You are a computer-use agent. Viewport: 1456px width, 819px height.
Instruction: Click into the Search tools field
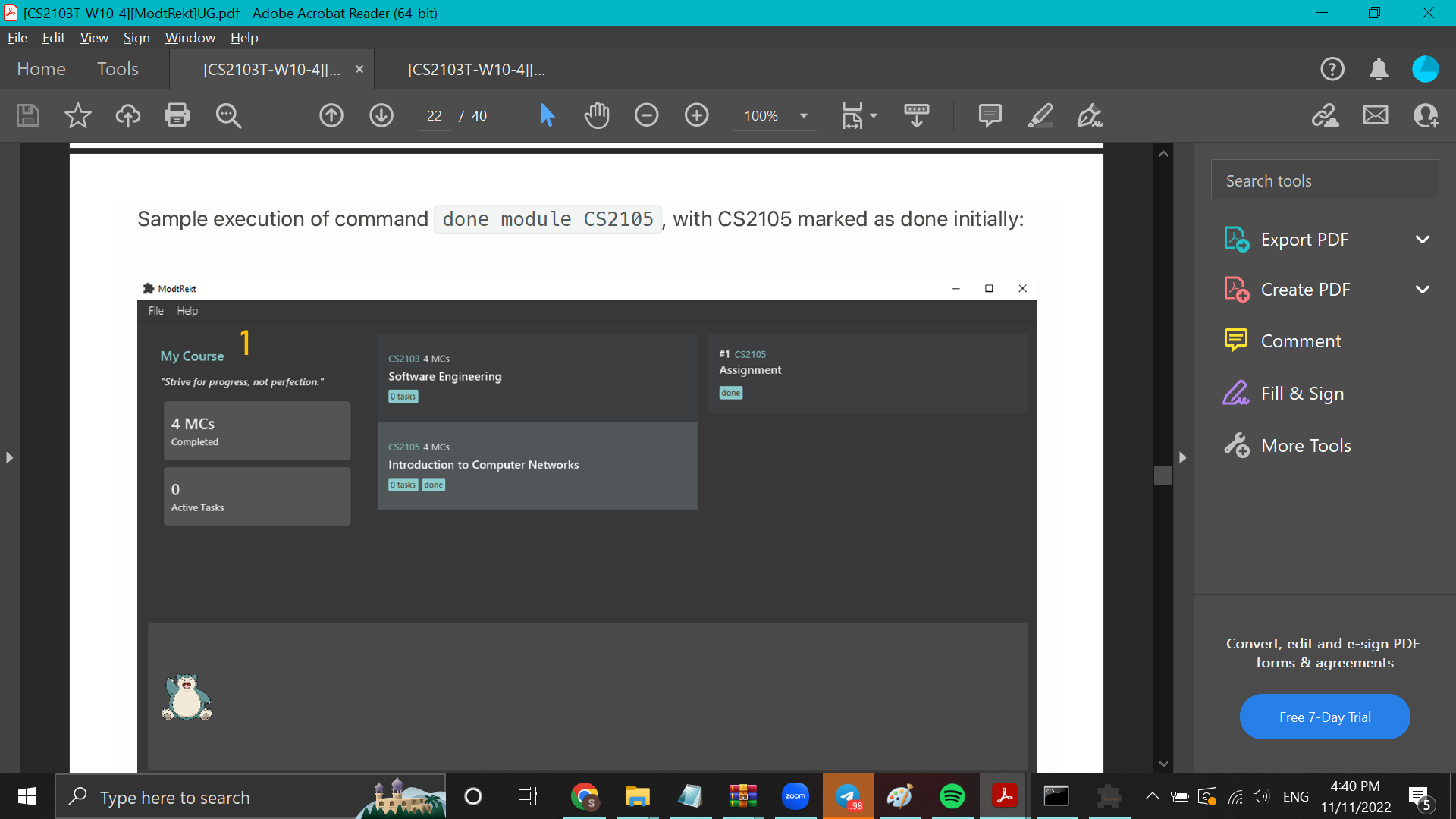tap(1324, 180)
